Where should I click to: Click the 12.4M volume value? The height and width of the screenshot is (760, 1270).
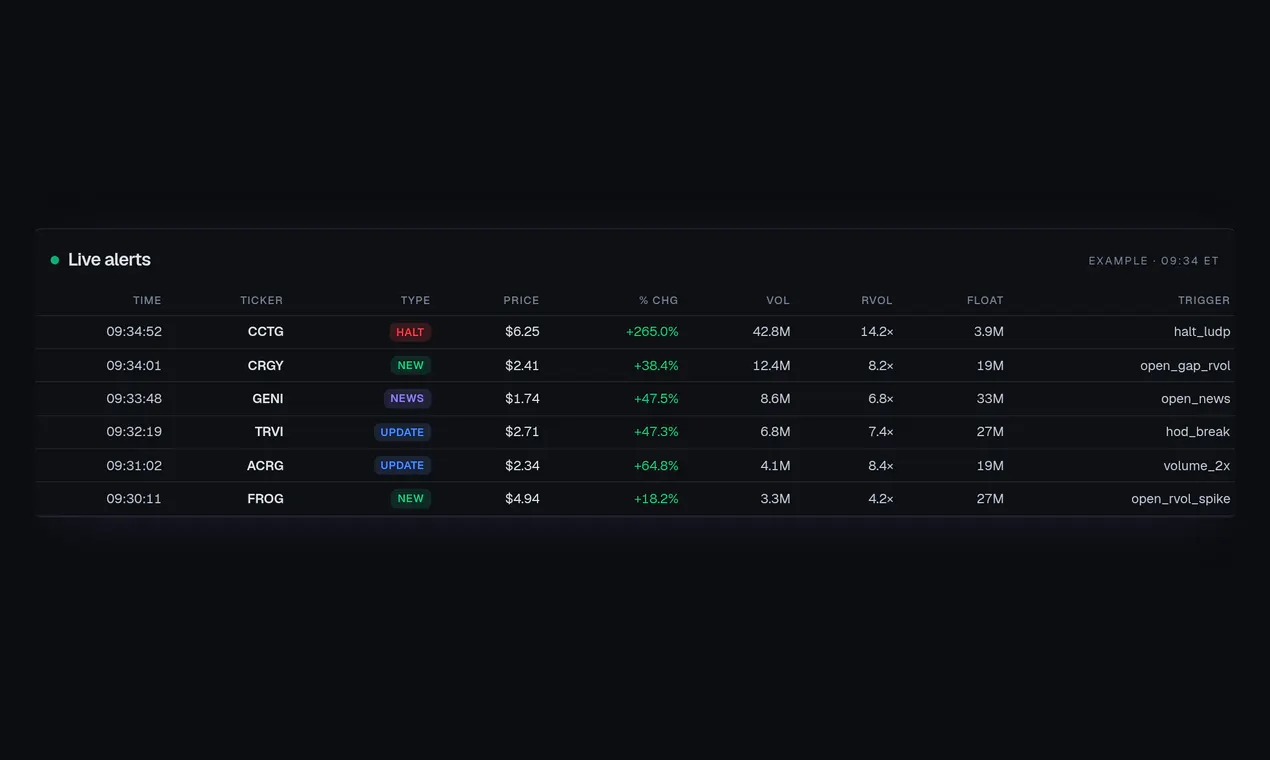pos(772,366)
